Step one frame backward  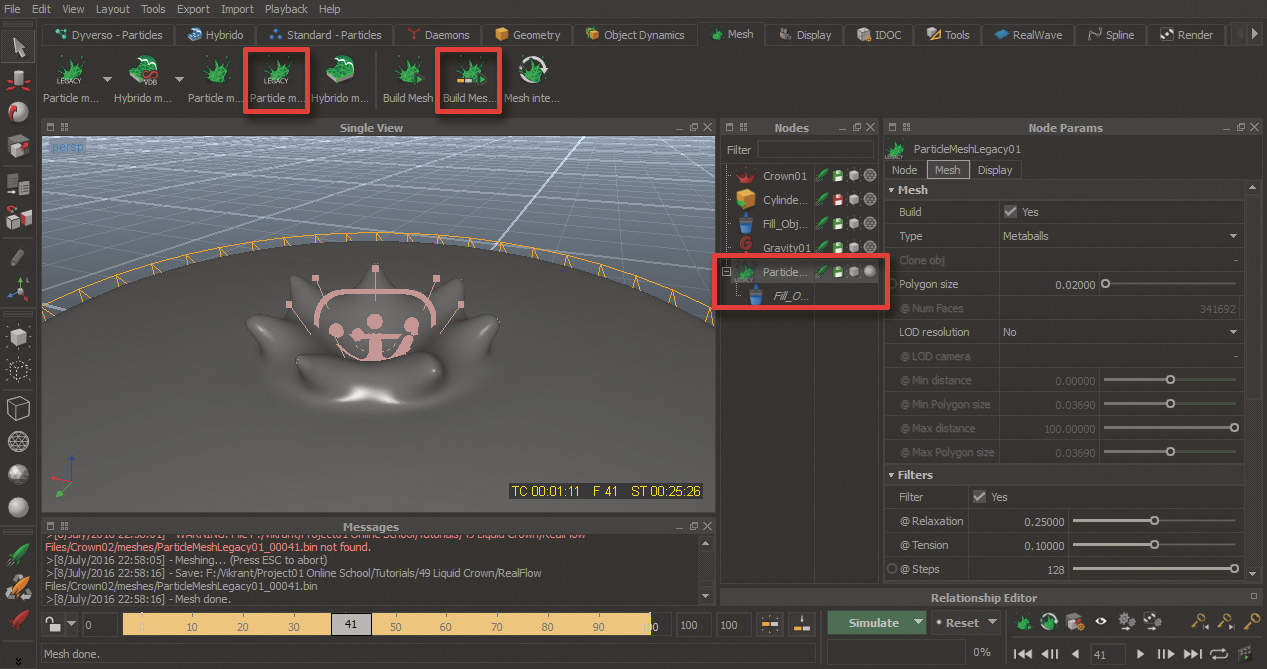[1050, 654]
